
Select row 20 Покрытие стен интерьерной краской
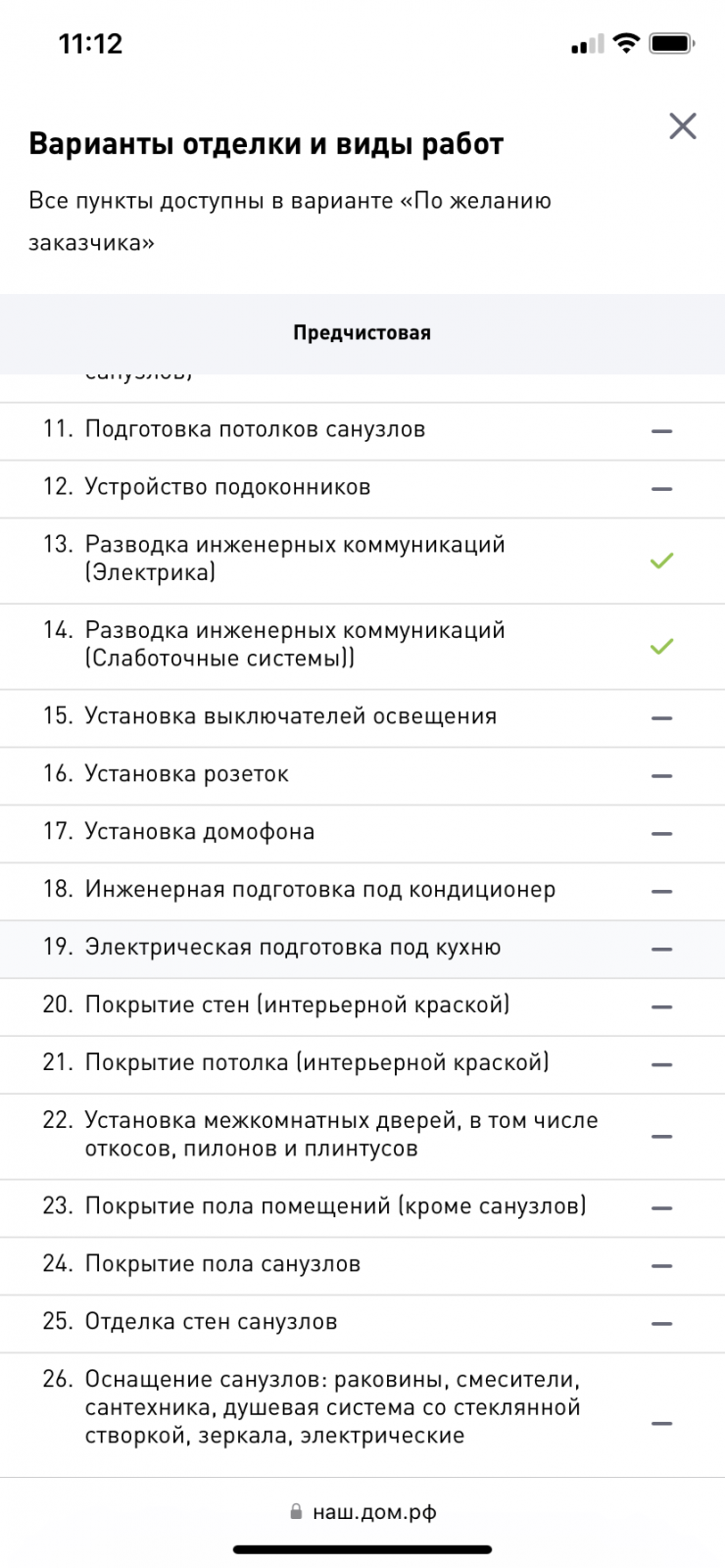362,1006
